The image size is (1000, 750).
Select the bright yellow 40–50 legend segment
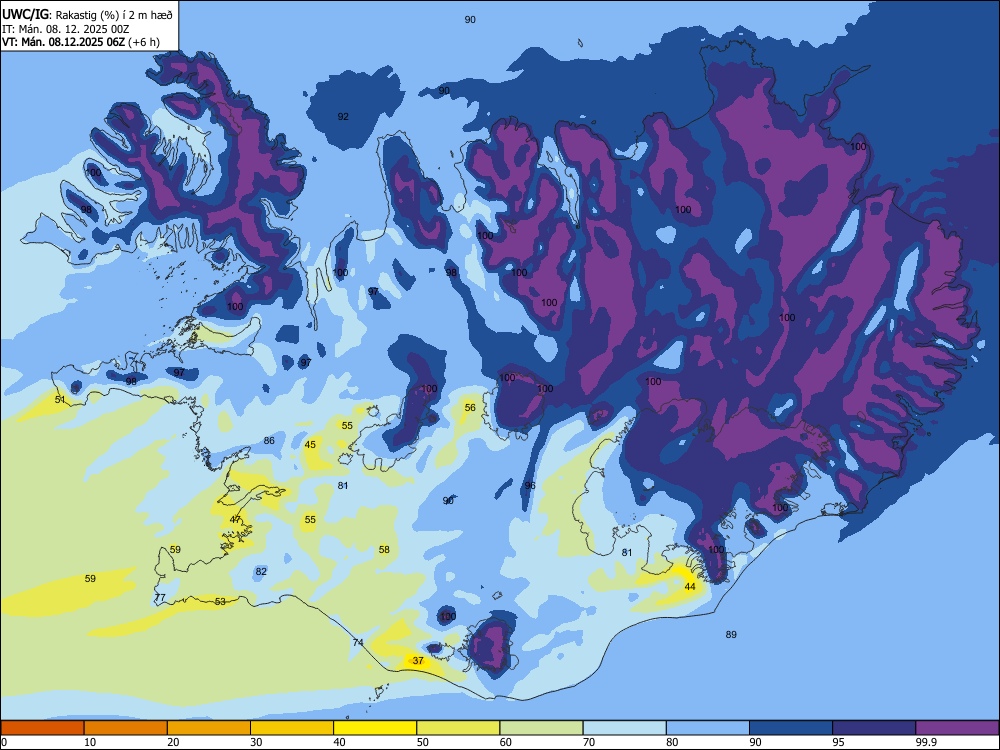point(375,728)
